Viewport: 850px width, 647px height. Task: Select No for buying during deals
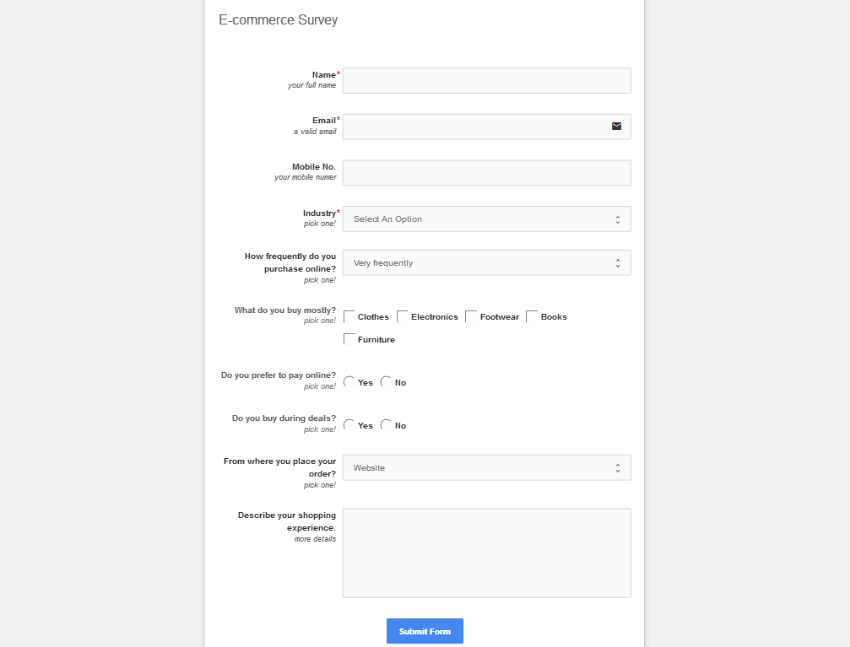(x=386, y=424)
